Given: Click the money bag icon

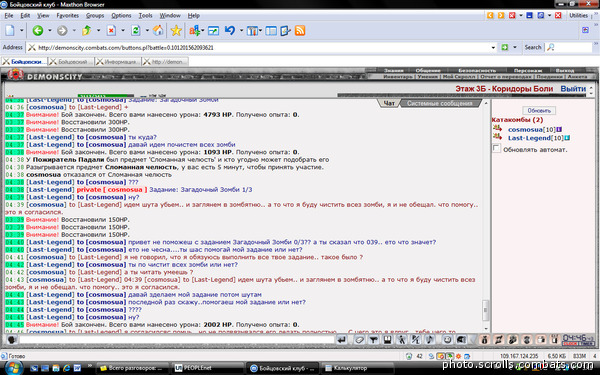Looking at the screenshot, I should [x=484, y=339].
